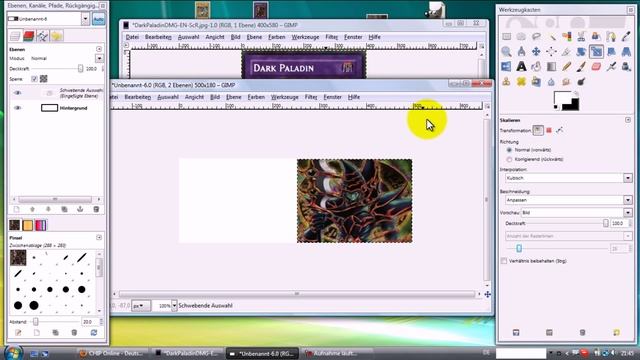Screen dimensions: 640x360
Task: Enable Verhältnis beibehalten checkbox
Action: coord(504,261)
